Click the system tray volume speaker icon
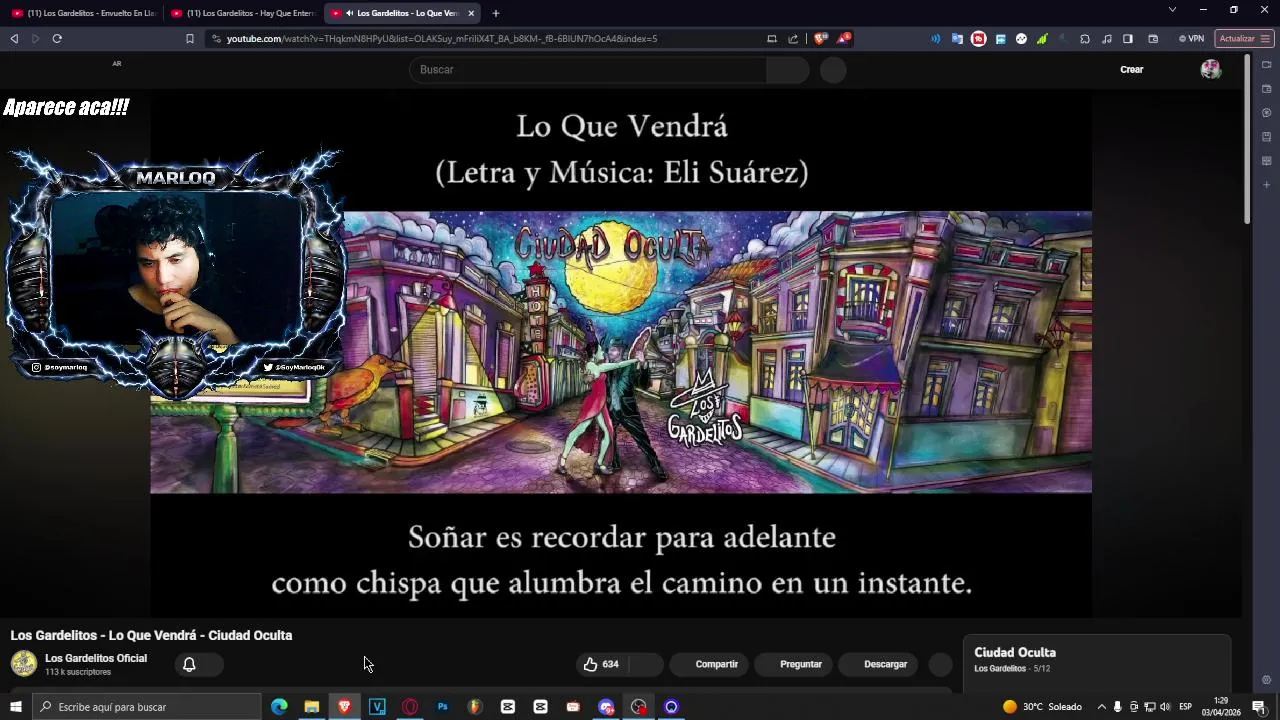Screen dimensions: 1280x720 click(1165, 707)
